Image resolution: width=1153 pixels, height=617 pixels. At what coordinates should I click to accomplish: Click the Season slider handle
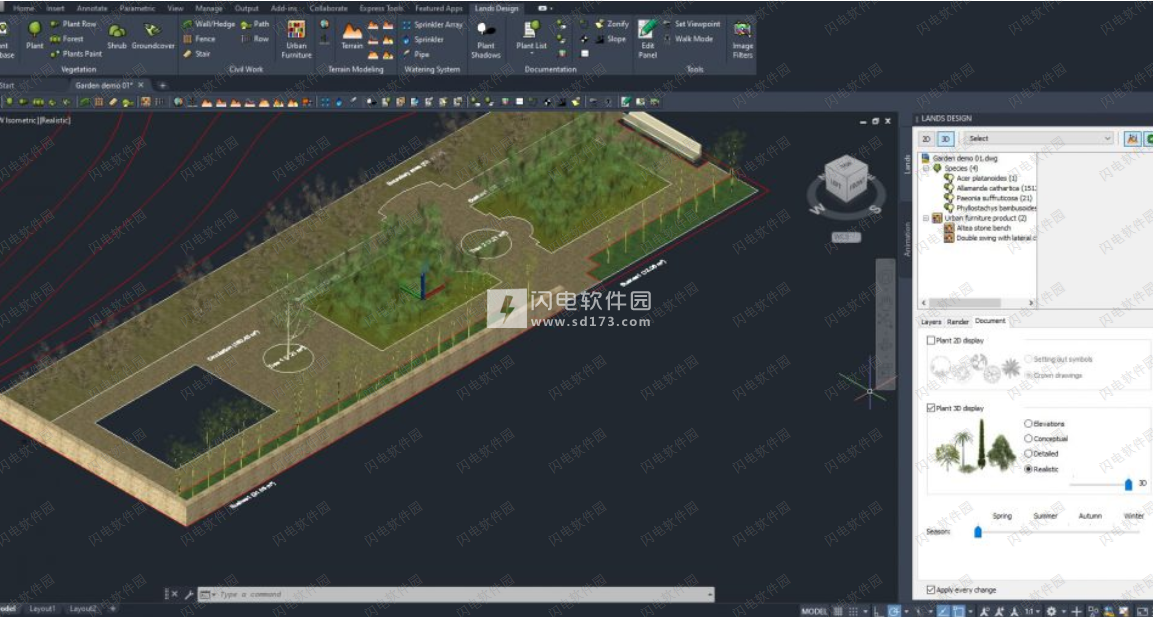click(978, 532)
